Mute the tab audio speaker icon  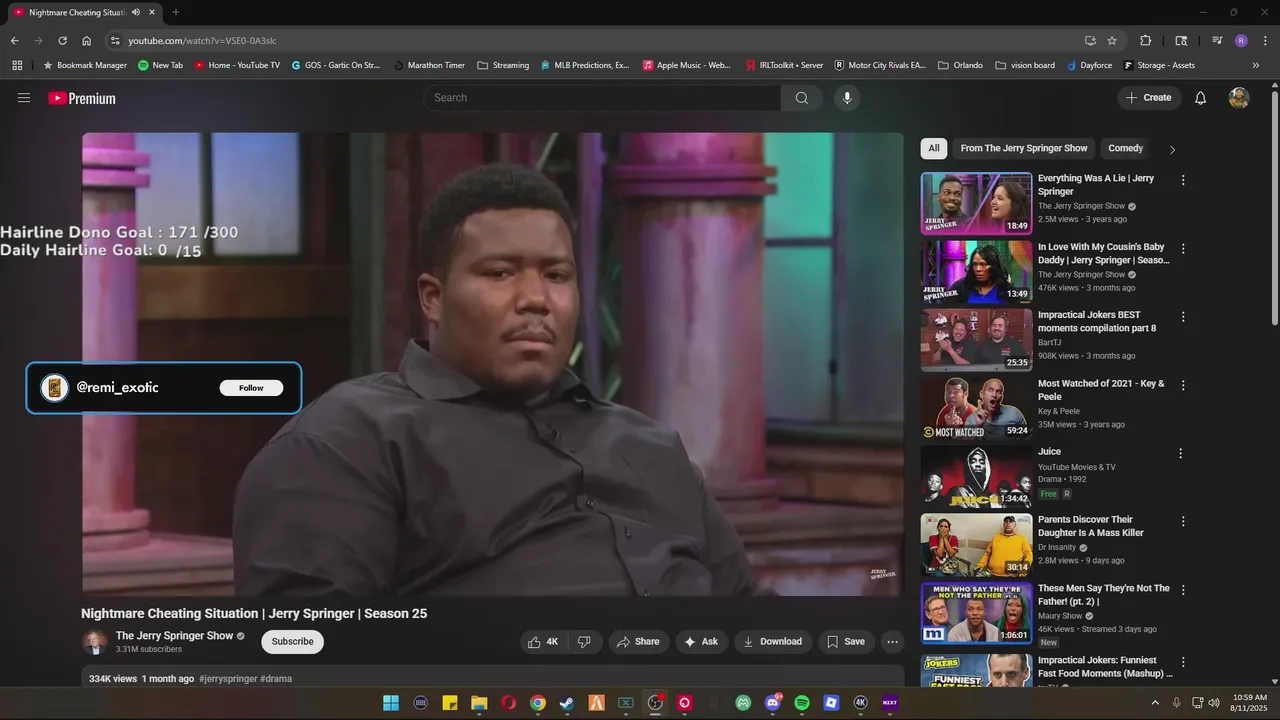tap(136, 12)
